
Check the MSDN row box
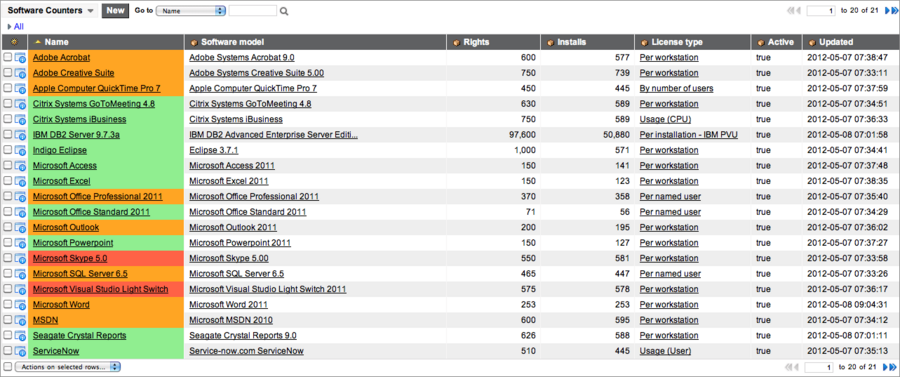click(x=7, y=320)
